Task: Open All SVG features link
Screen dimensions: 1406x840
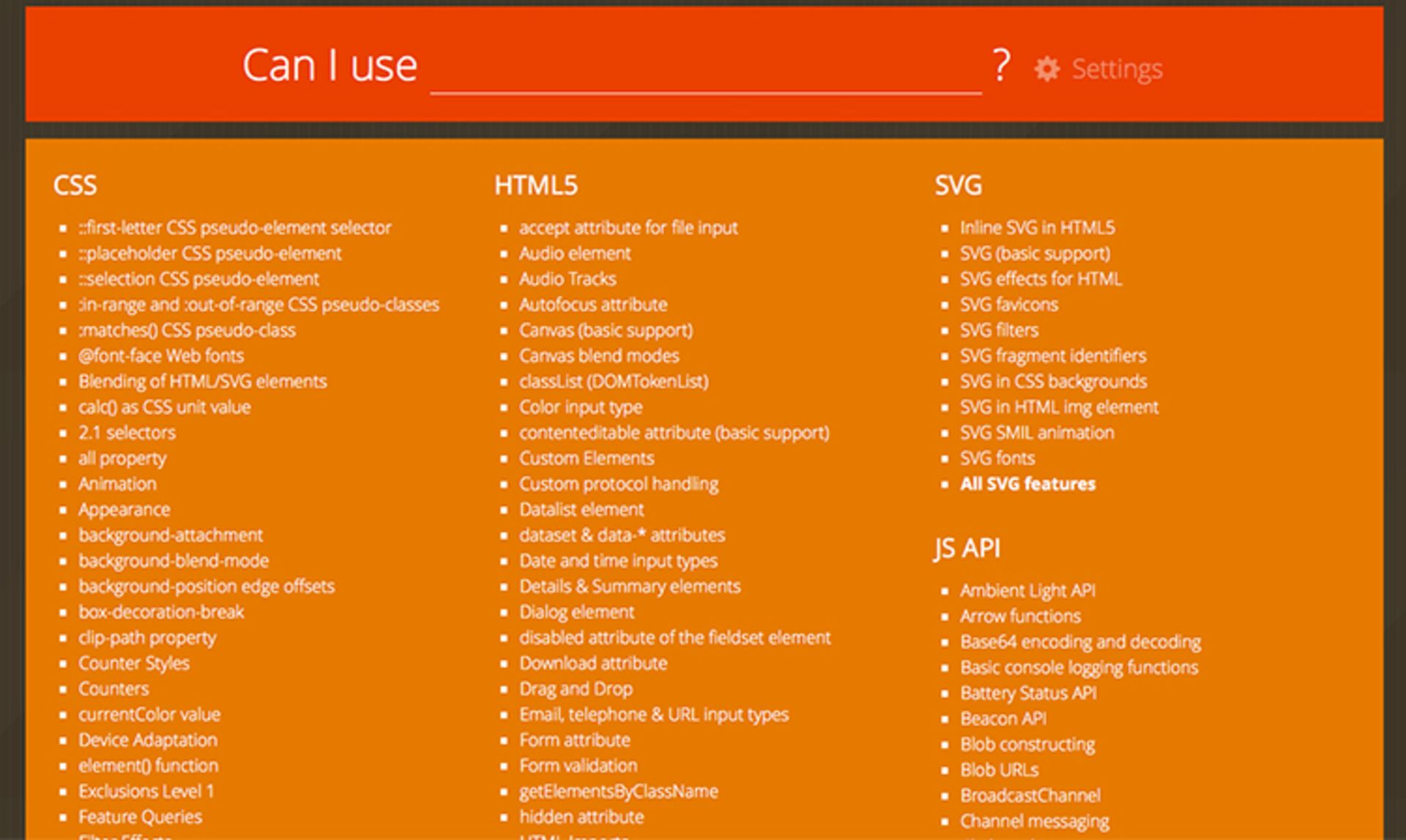Action: click(x=1028, y=484)
